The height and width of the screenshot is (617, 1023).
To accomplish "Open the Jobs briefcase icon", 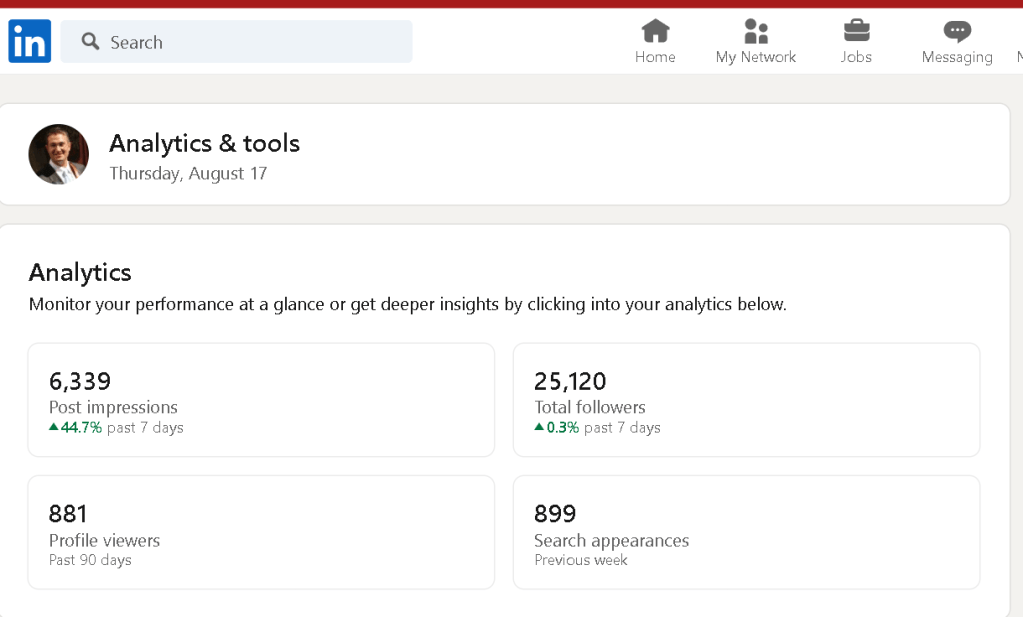I will pyautogui.click(x=856, y=31).
